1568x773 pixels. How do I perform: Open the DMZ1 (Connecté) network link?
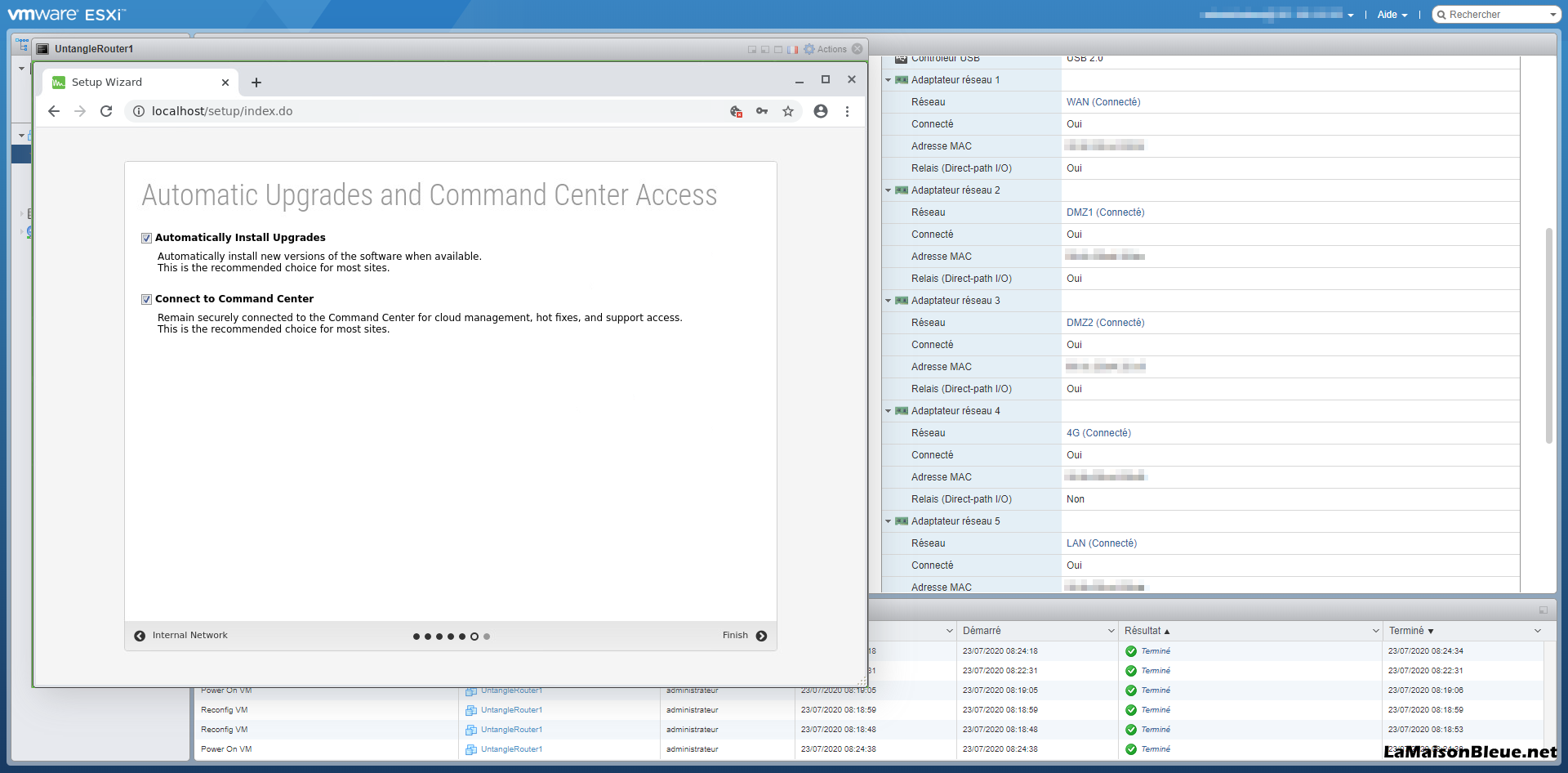(x=1105, y=212)
